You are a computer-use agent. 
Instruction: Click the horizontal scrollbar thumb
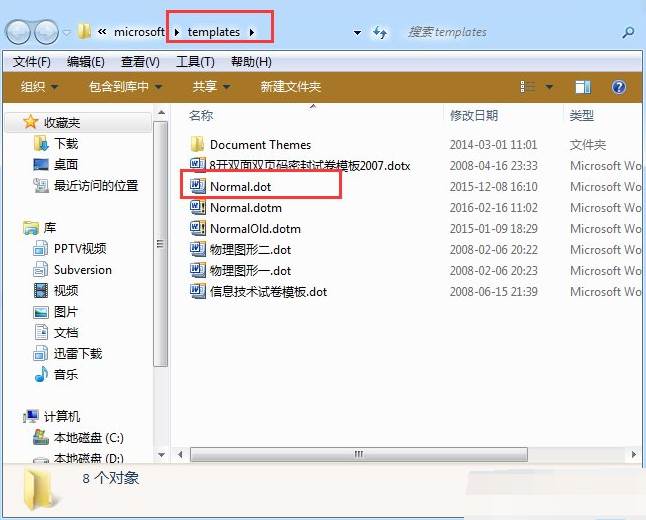pyautogui.click(x=358, y=454)
